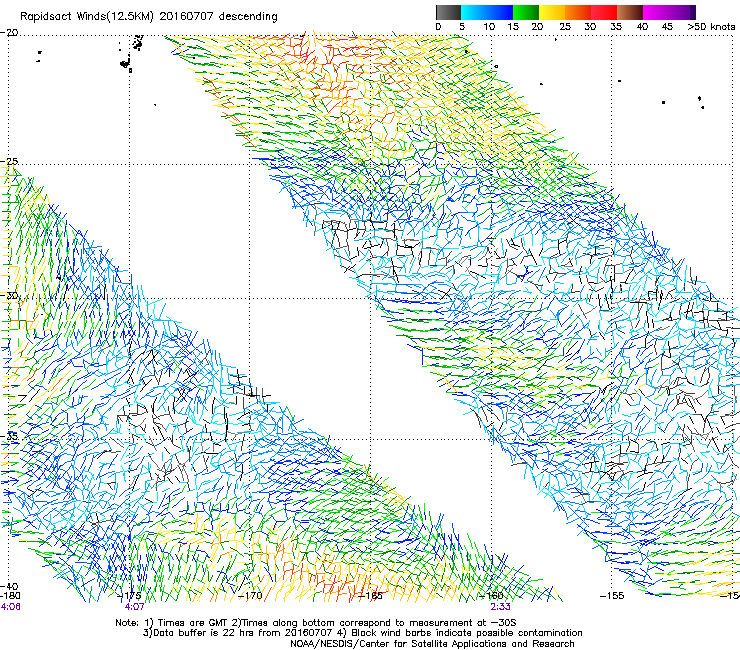The image size is (740, 650).
Task: Click the purple time label "4:08"
Action: point(10,606)
